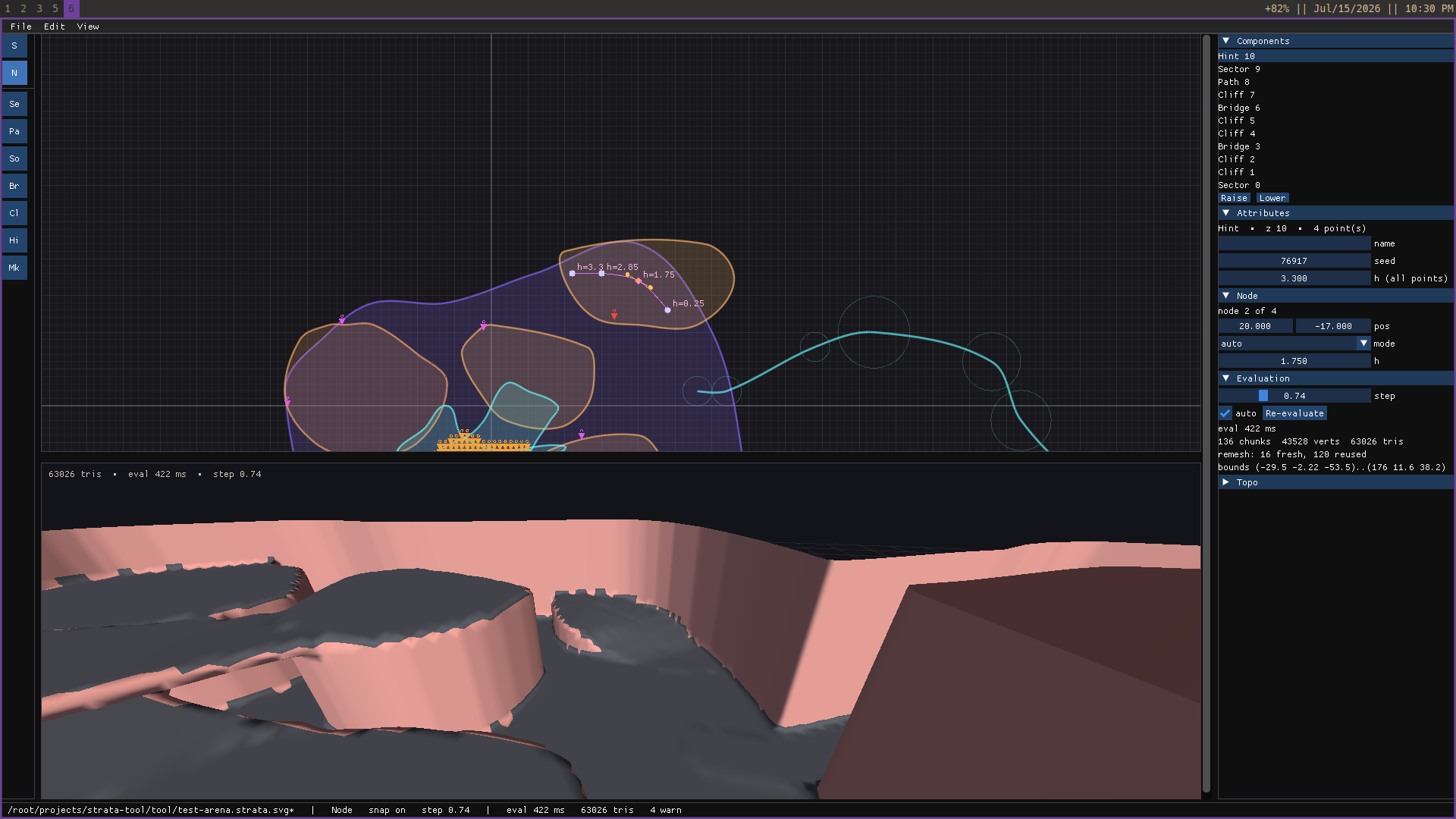Image resolution: width=1456 pixels, height=819 pixels.
Task: Choose the Se sector tool
Action: pyautogui.click(x=14, y=104)
